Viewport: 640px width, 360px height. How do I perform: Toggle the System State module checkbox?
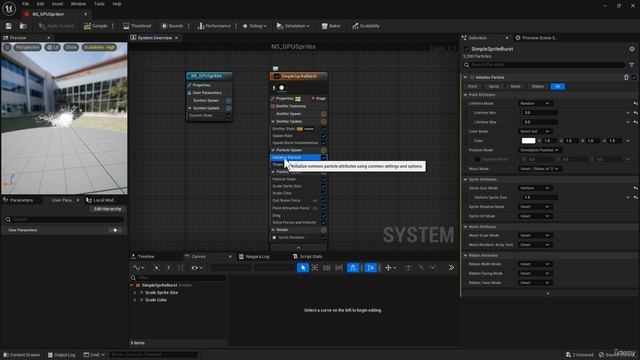tap(229, 116)
